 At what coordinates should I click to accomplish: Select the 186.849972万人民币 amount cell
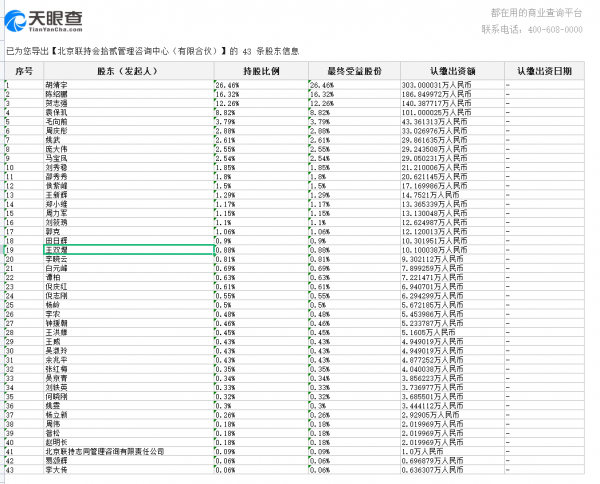(x=452, y=94)
